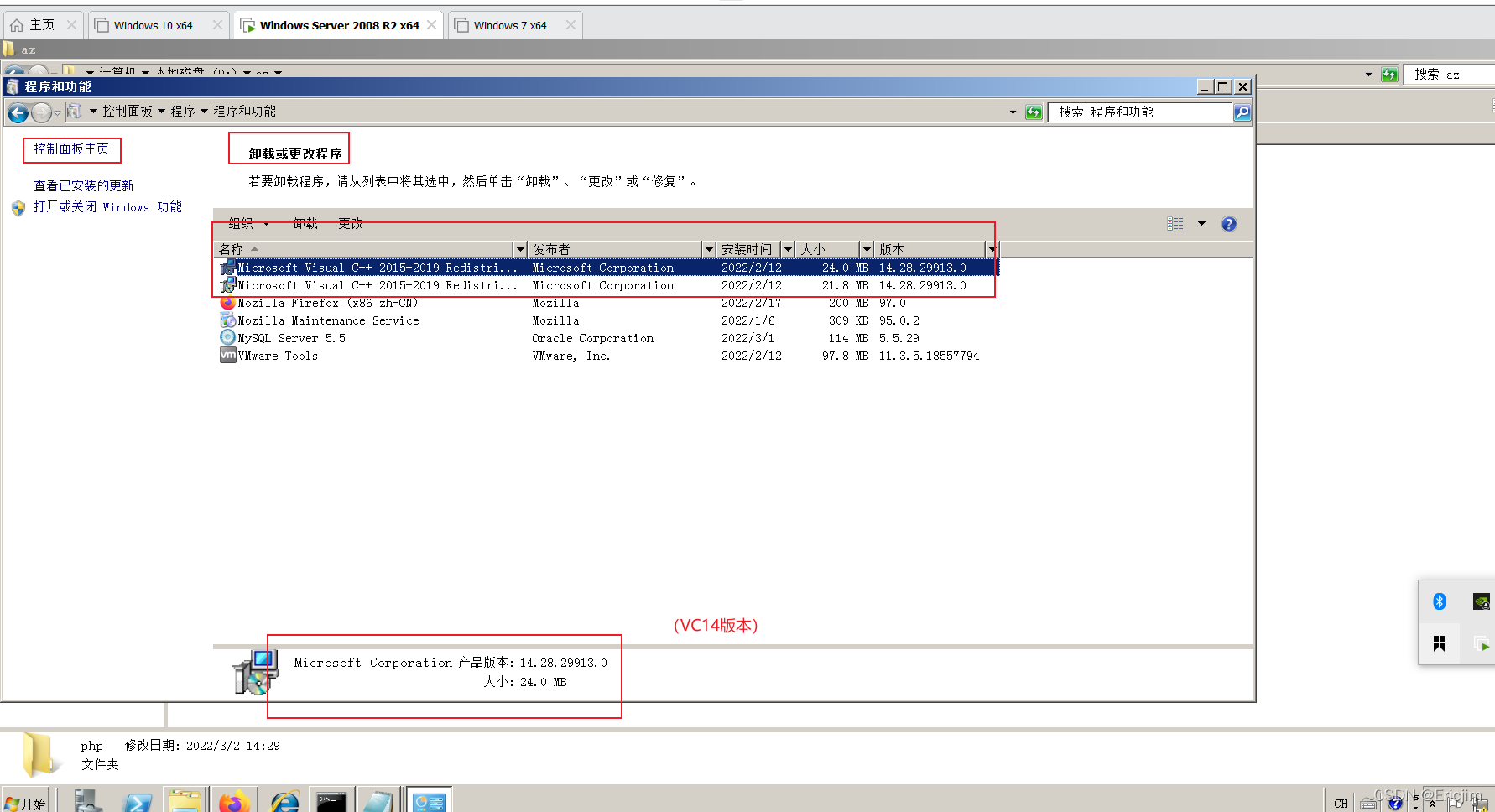This screenshot has width=1495, height=812.
Task: Open Windows Explorer folder taskbar icon
Action: click(x=185, y=801)
